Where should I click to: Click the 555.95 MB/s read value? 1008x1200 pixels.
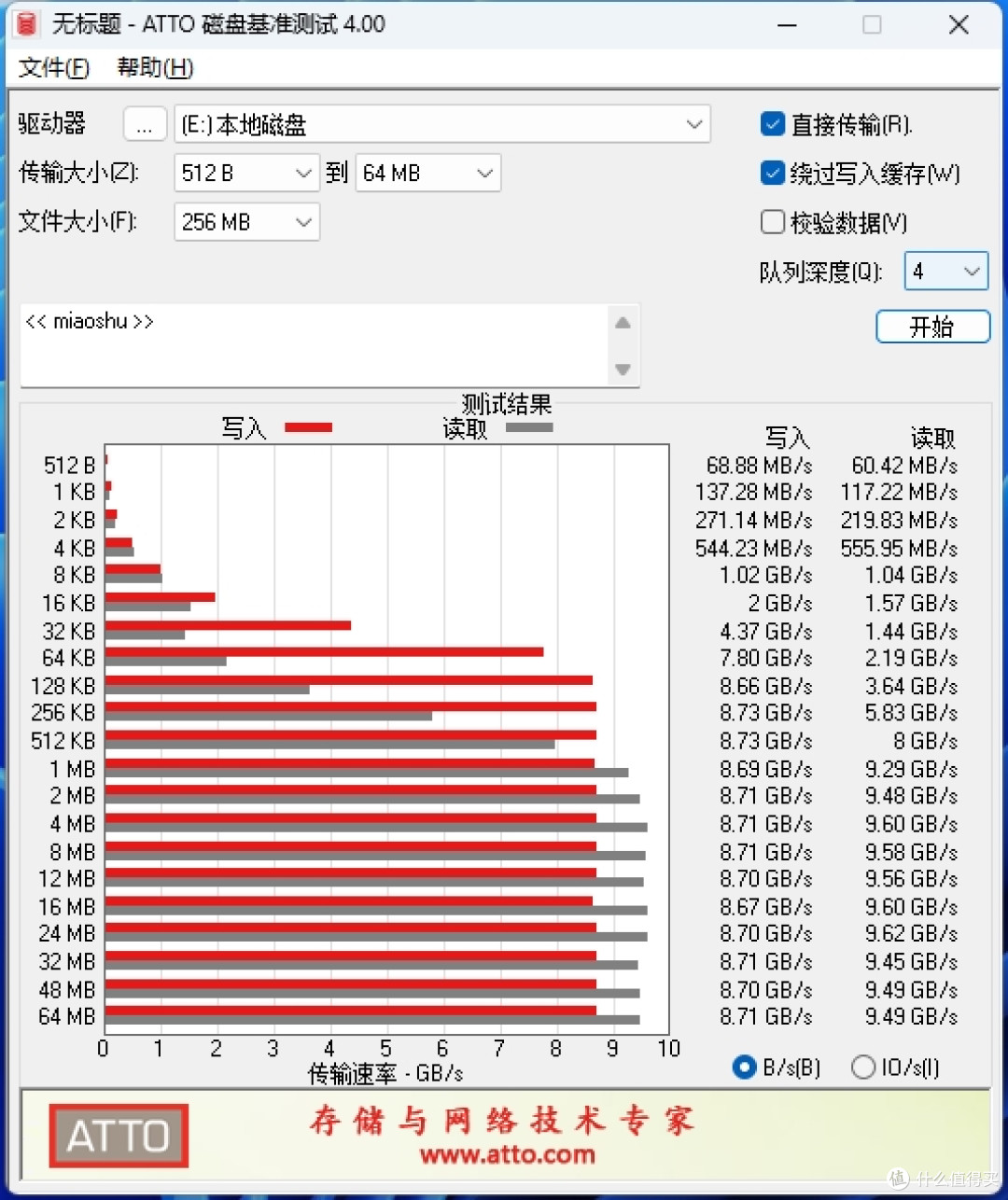(x=899, y=549)
